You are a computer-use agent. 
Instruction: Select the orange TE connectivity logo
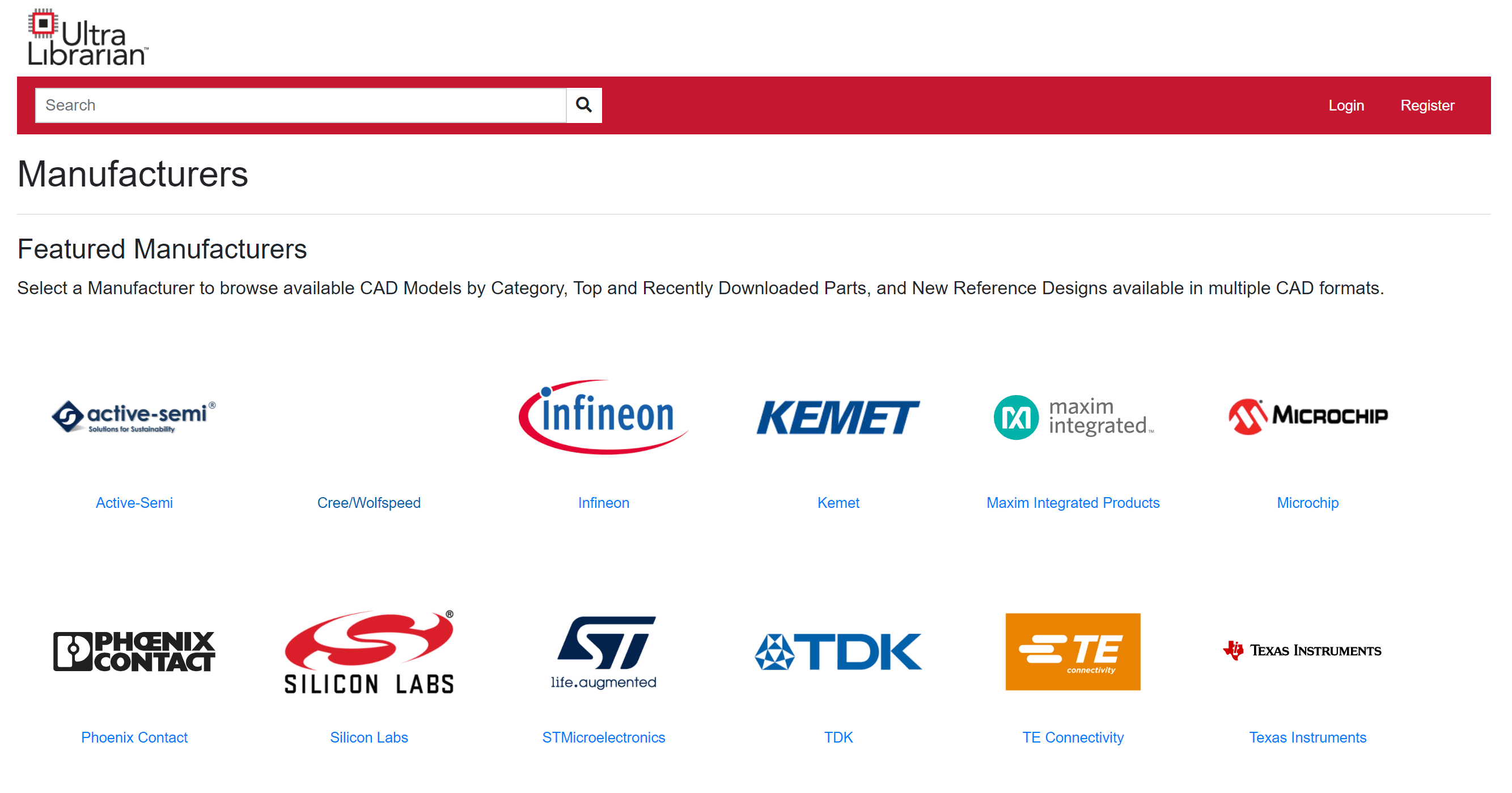click(1073, 651)
